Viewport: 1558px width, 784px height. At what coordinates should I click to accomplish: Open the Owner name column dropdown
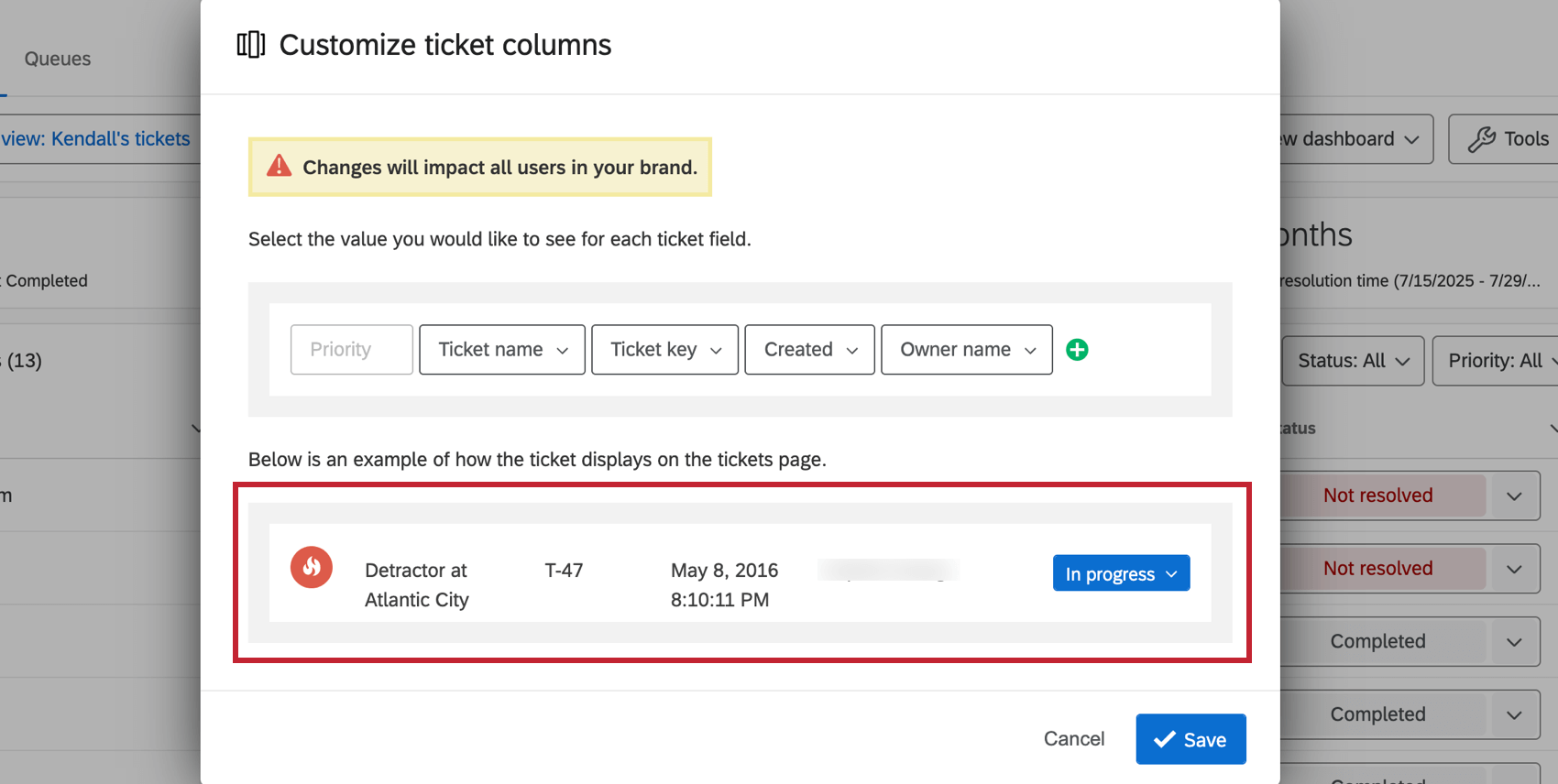click(x=966, y=350)
